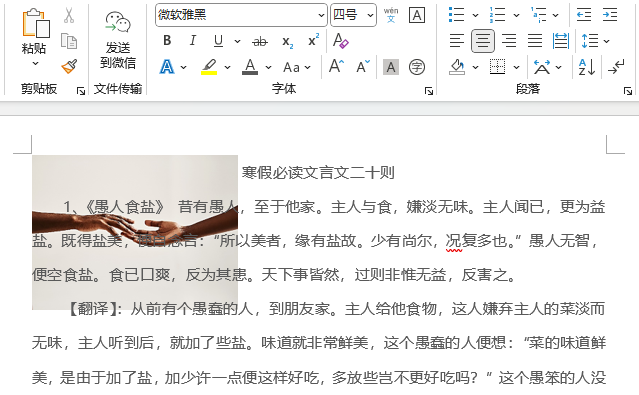639x395 pixels.
Task: Click the word 况 with red underline
Action: tap(454, 241)
